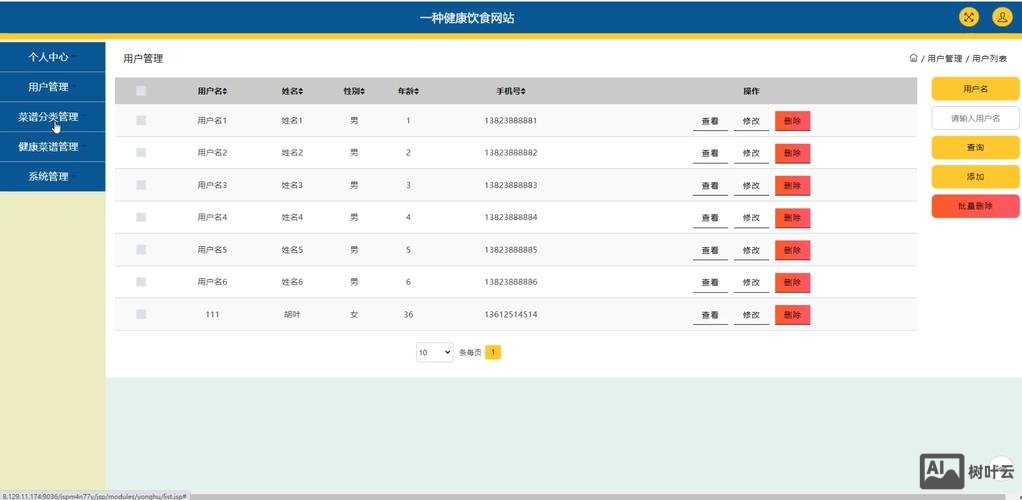Screen dimensions: 1022x500
Task: Click the home icon in the breadcrumb
Action: [913, 58]
